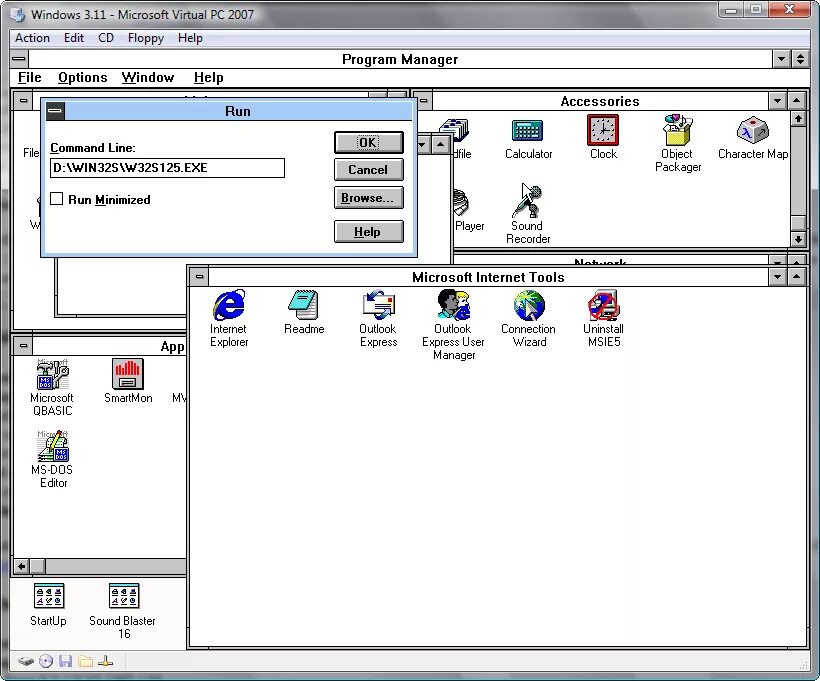Click Virtual PC hard disk status icon
Screen dimensions: 820x681
[26, 662]
